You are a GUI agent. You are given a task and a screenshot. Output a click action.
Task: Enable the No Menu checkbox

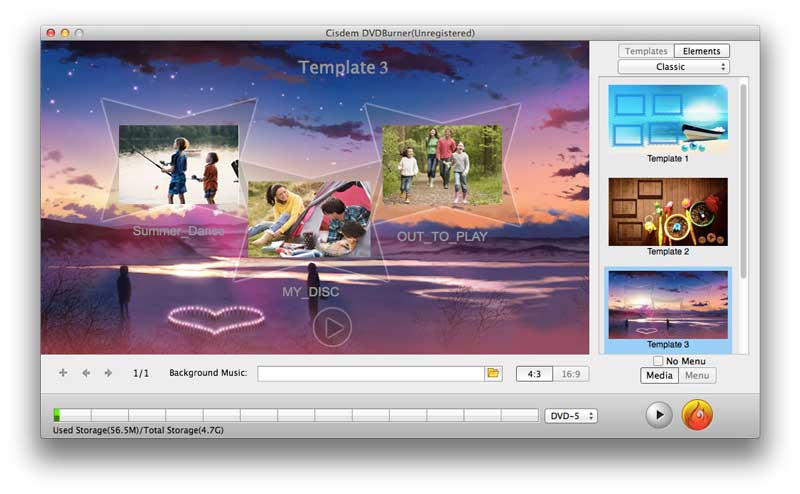(x=658, y=361)
